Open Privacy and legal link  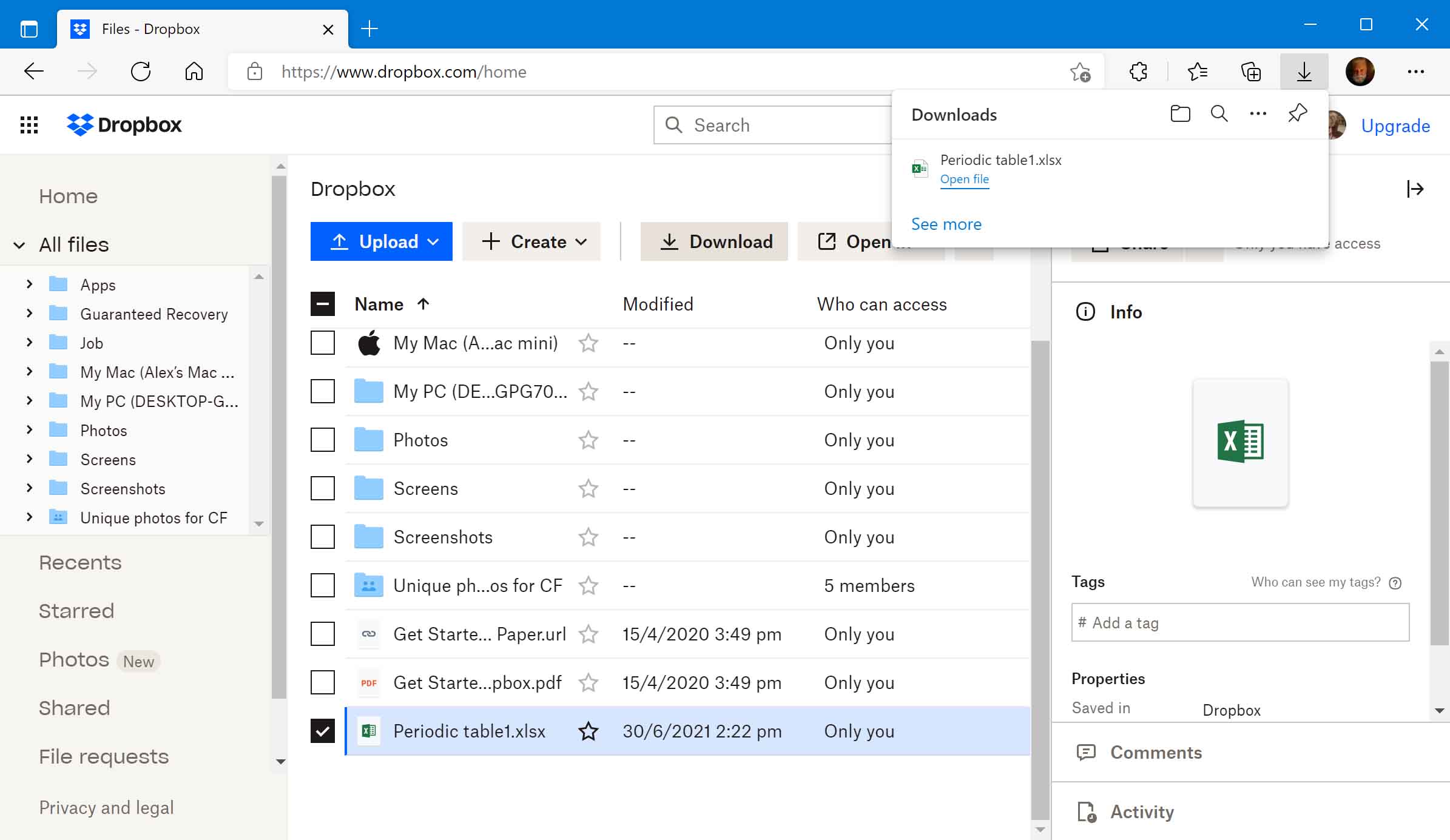point(106,808)
